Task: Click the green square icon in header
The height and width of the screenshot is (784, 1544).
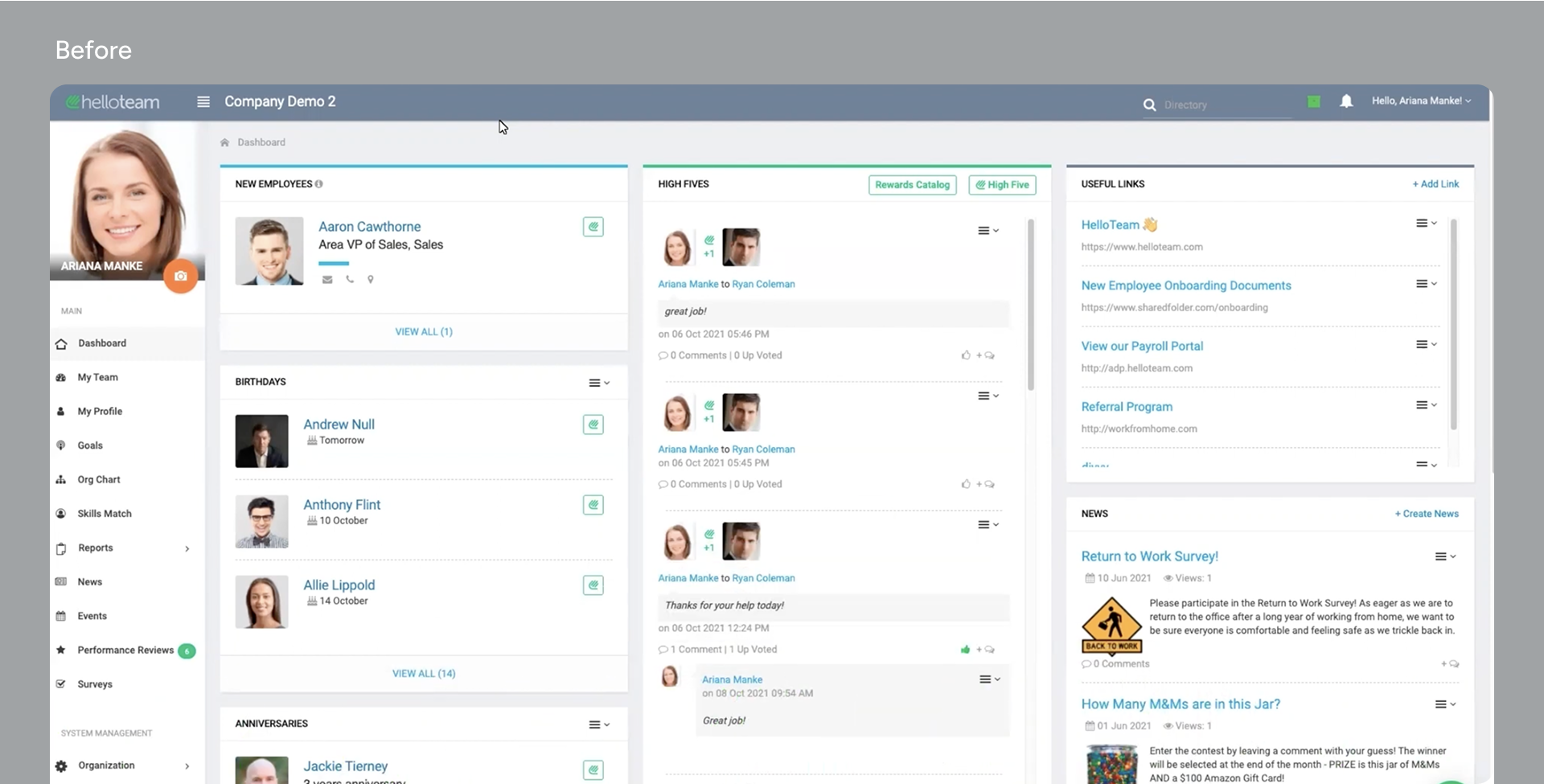Action: pyautogui.click(x=1313, y=101)
